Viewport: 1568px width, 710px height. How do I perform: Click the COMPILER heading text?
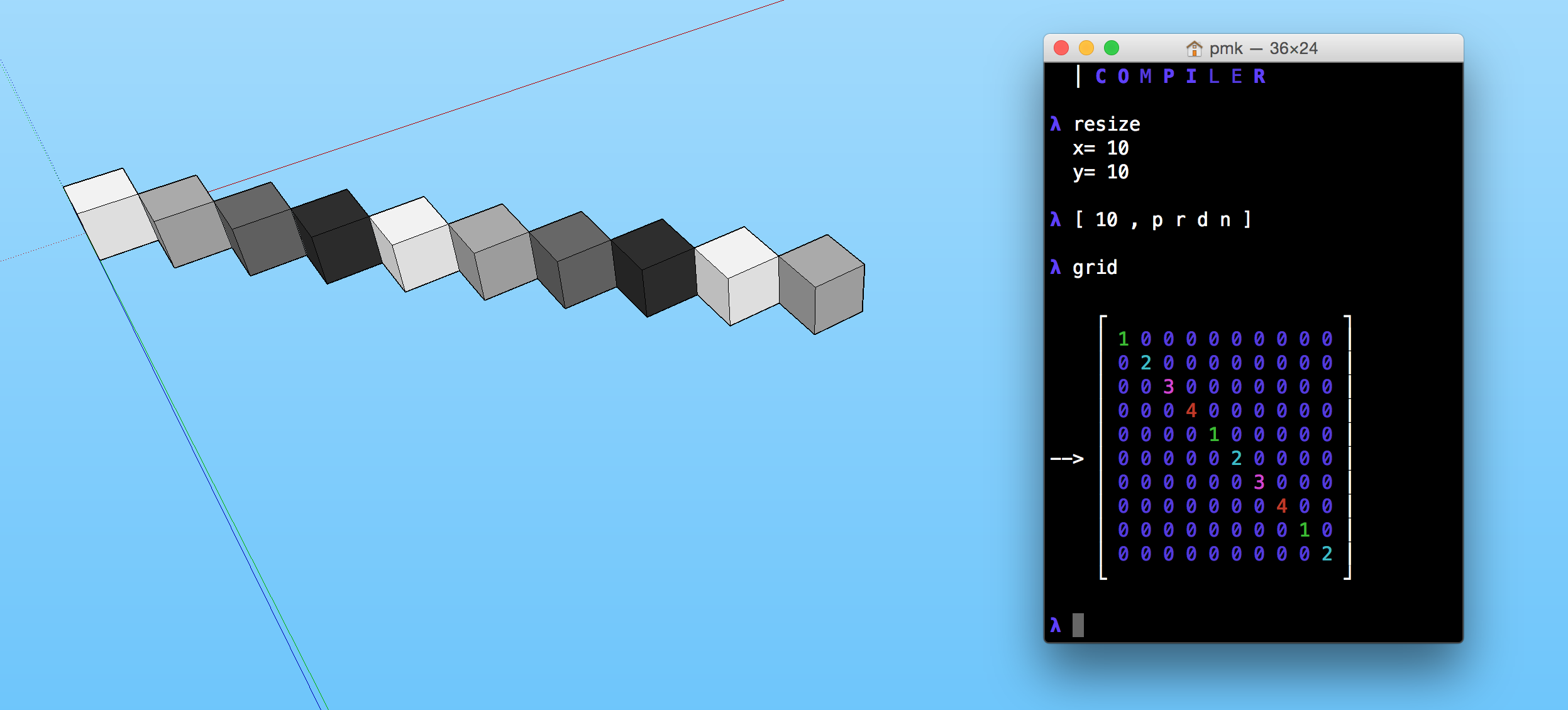tap(1179, 77)
